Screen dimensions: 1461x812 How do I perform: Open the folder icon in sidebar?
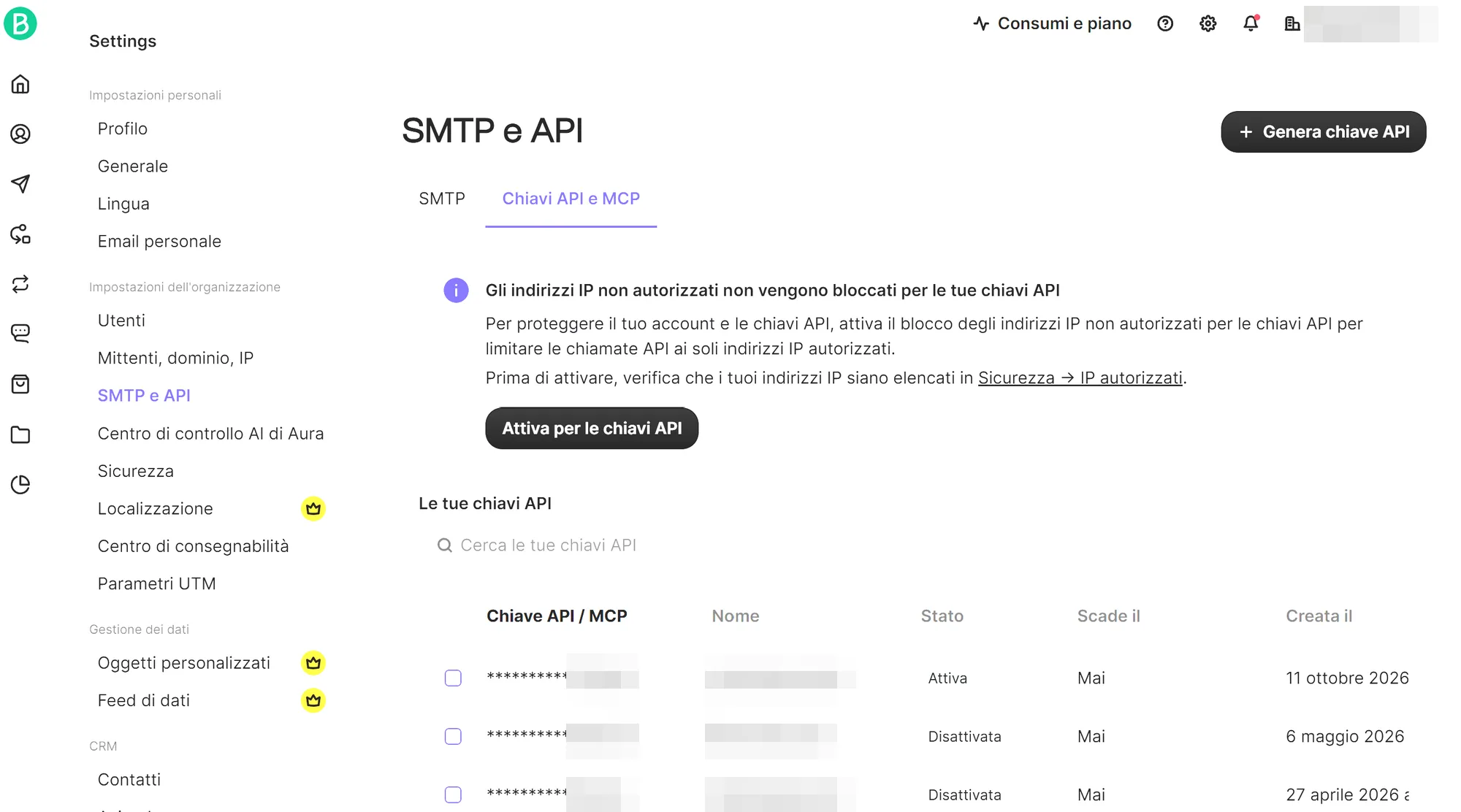(20, 434)
